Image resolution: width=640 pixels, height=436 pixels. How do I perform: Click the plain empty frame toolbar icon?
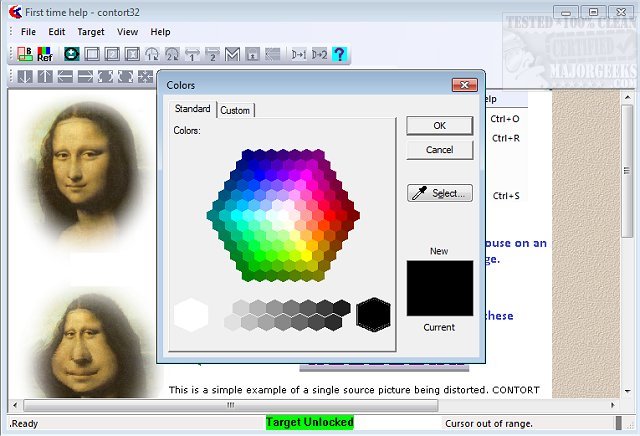tap(92, 54)
